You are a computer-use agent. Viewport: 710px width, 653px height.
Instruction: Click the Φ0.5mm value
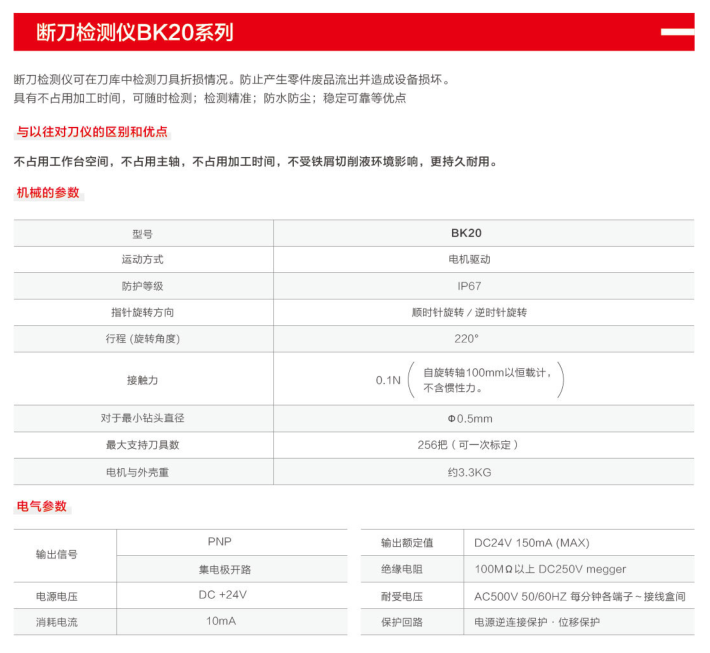pos(470,418)
